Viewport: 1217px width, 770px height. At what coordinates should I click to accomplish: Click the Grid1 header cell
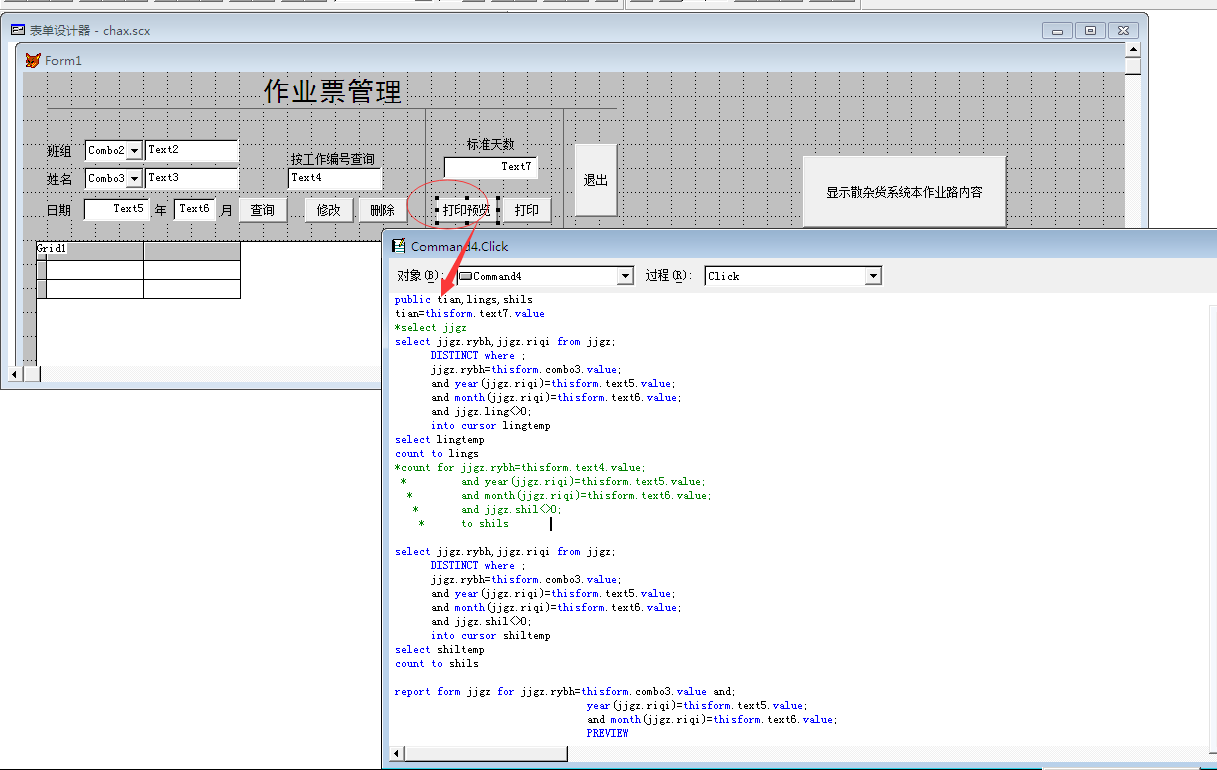coord(52,248)
